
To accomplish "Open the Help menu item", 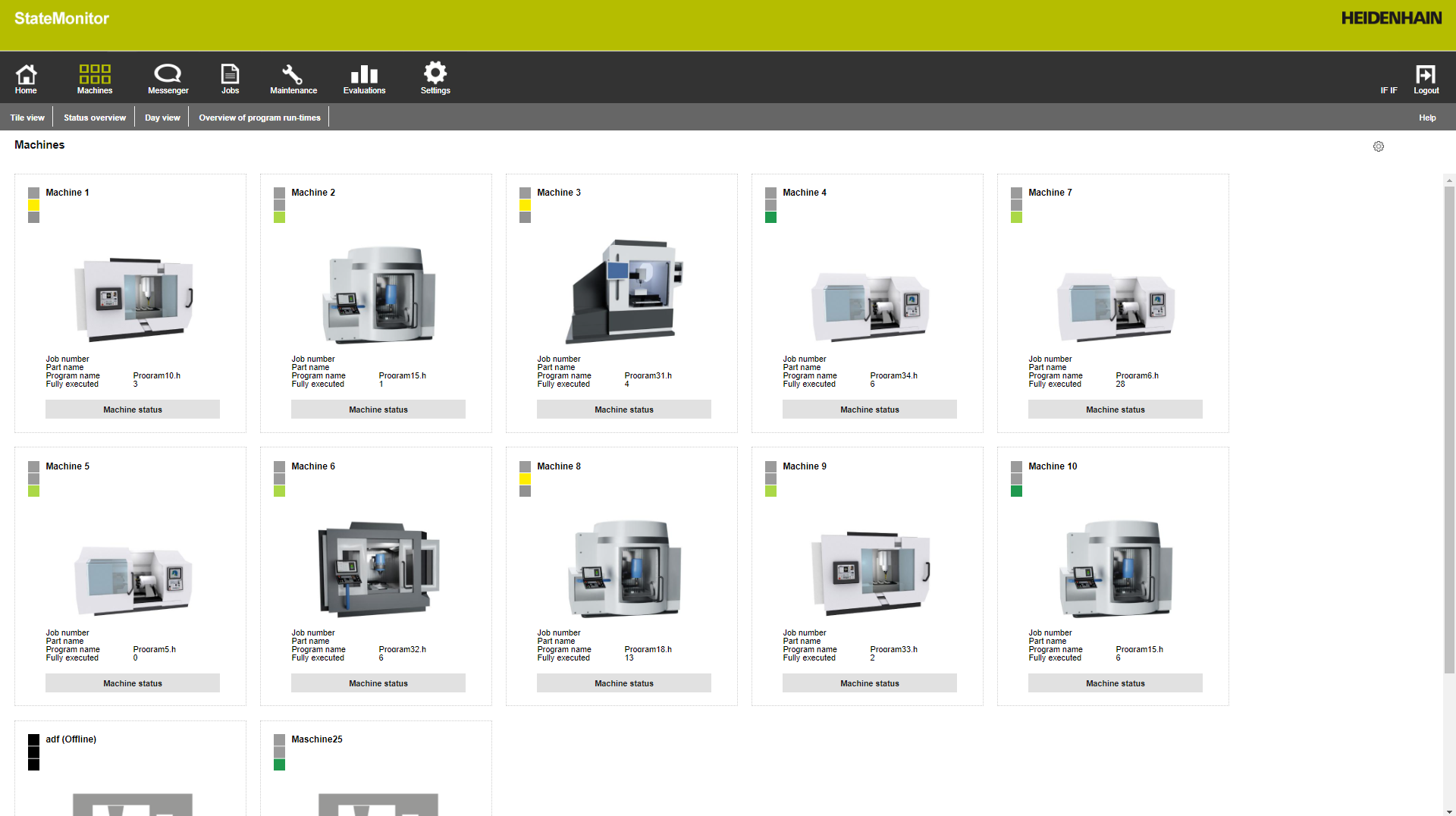I will click(1427, 118).
